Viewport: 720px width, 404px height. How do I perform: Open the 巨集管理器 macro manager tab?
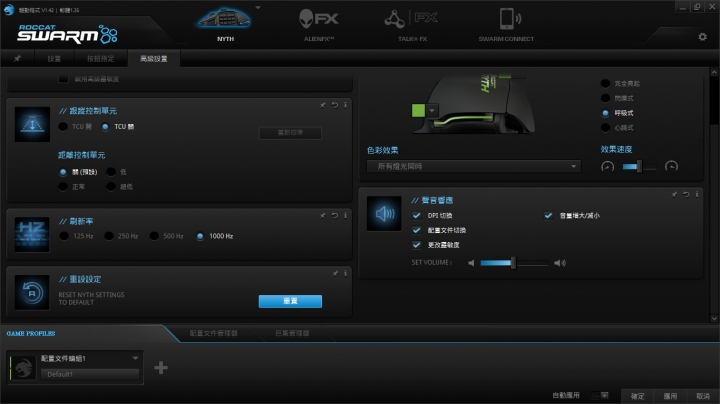292,333
